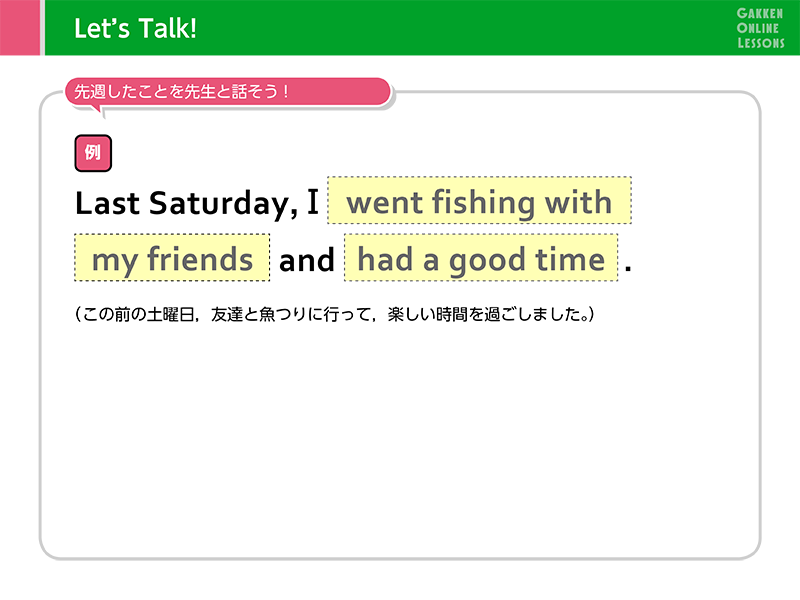Viewport: 800px width, 600px height.
Task: Click the empty white area below the translation
Action: [400, 440]
